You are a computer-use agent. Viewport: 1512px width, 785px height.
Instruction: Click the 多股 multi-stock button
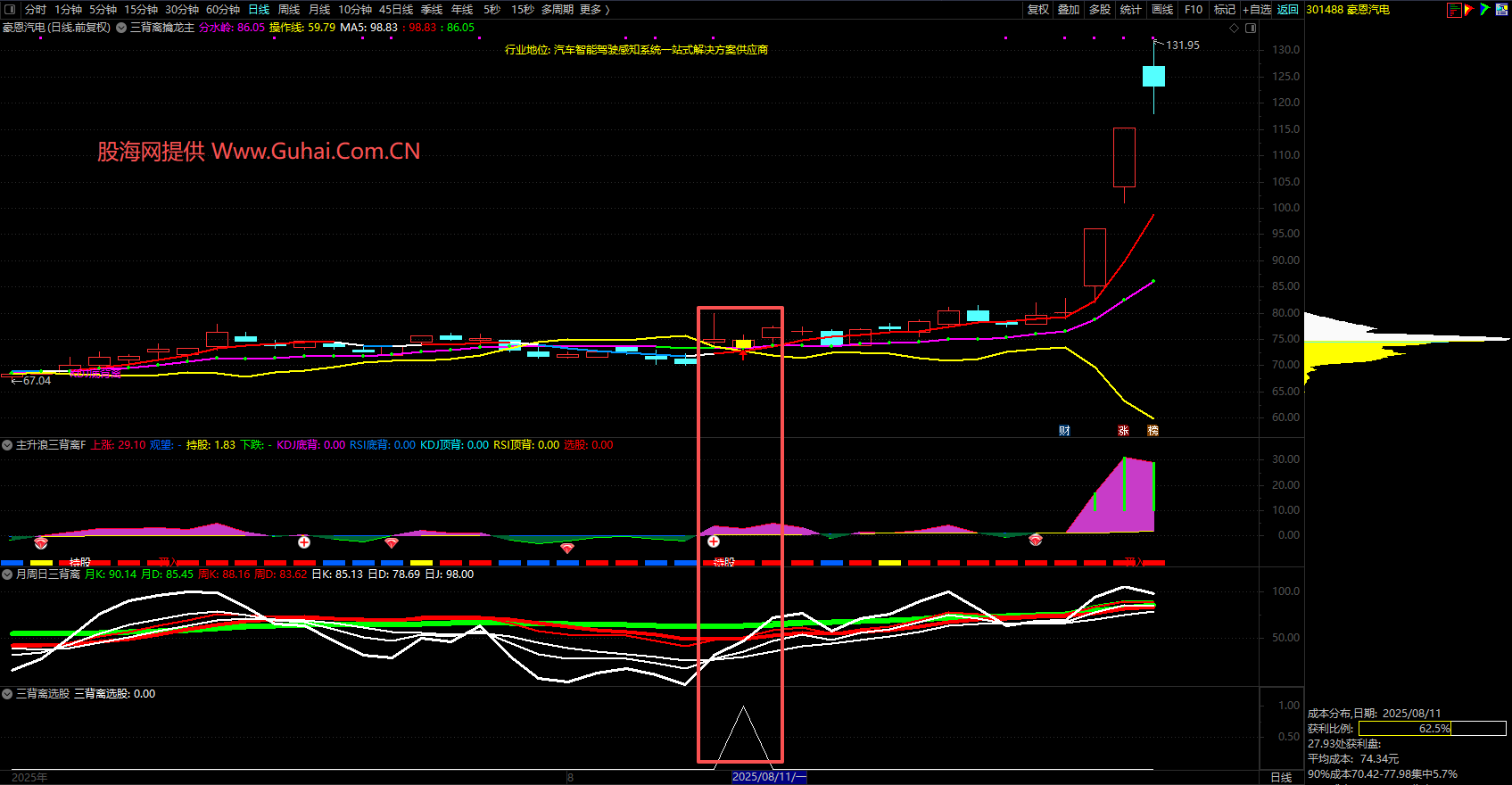1100,10
